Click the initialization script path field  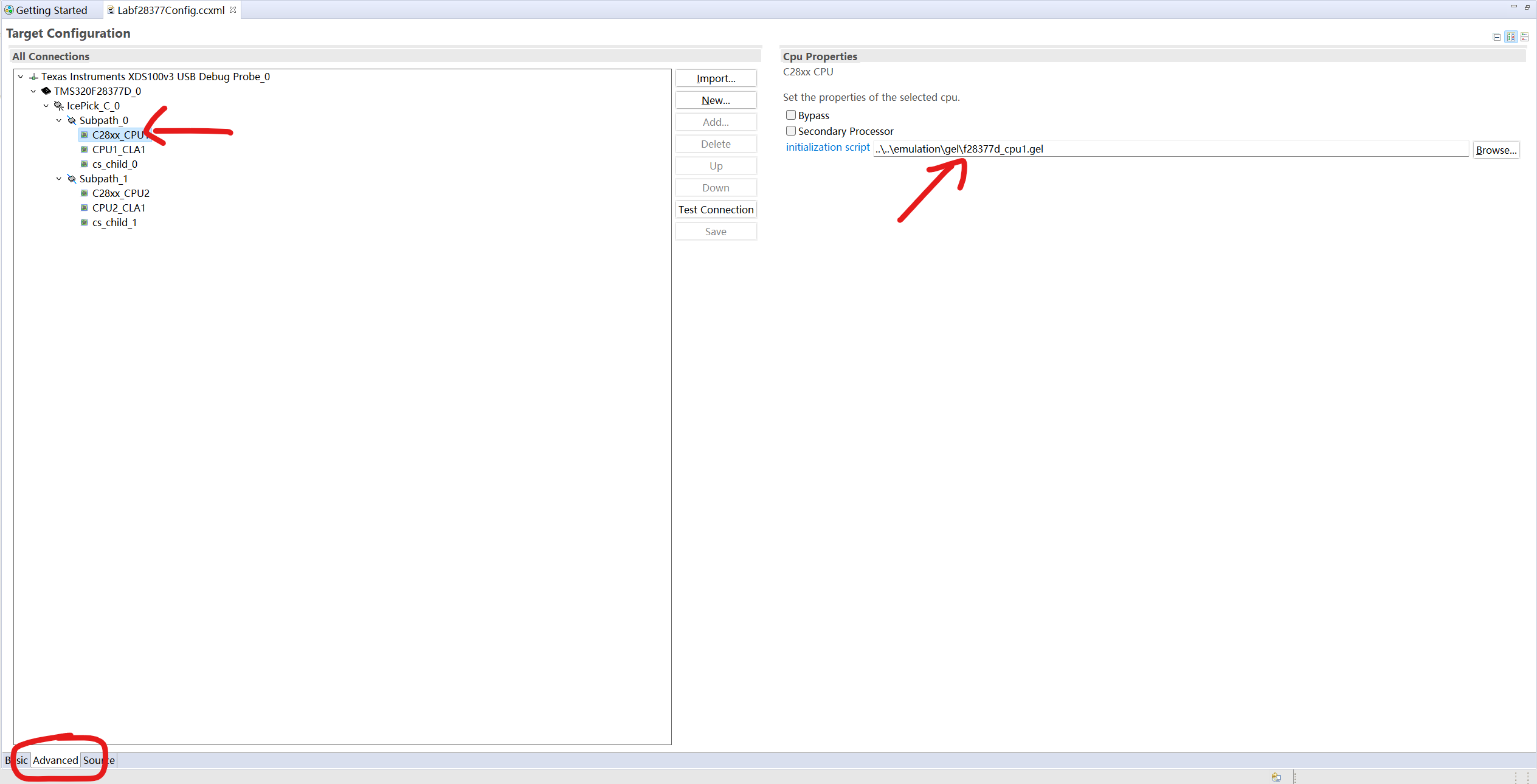tap(1170, 149)
